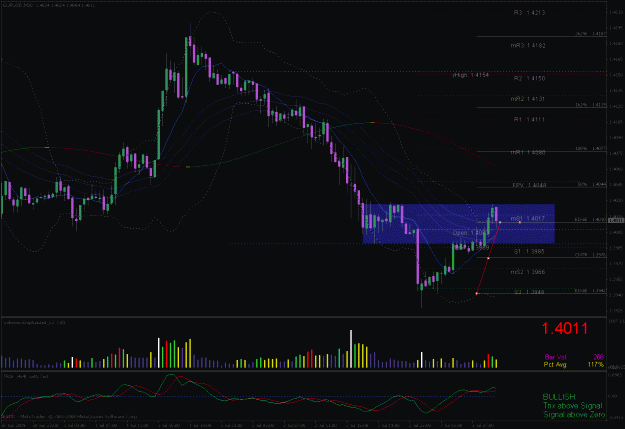625x429 pixels.
Task: Click the Pct Avg label
Action: click(x=555, y=364)
